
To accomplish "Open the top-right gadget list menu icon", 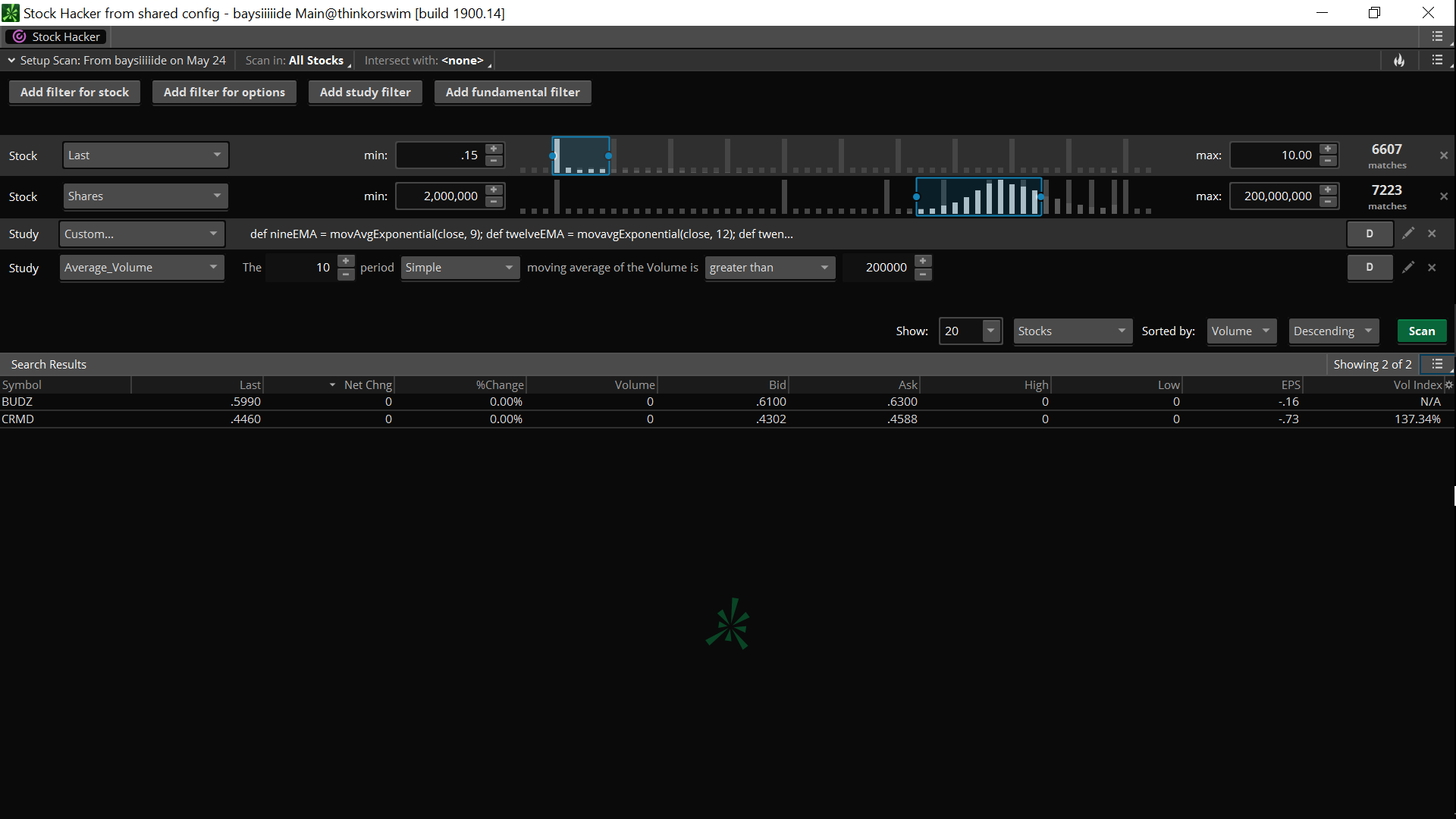I will (x=1438, y=36).
